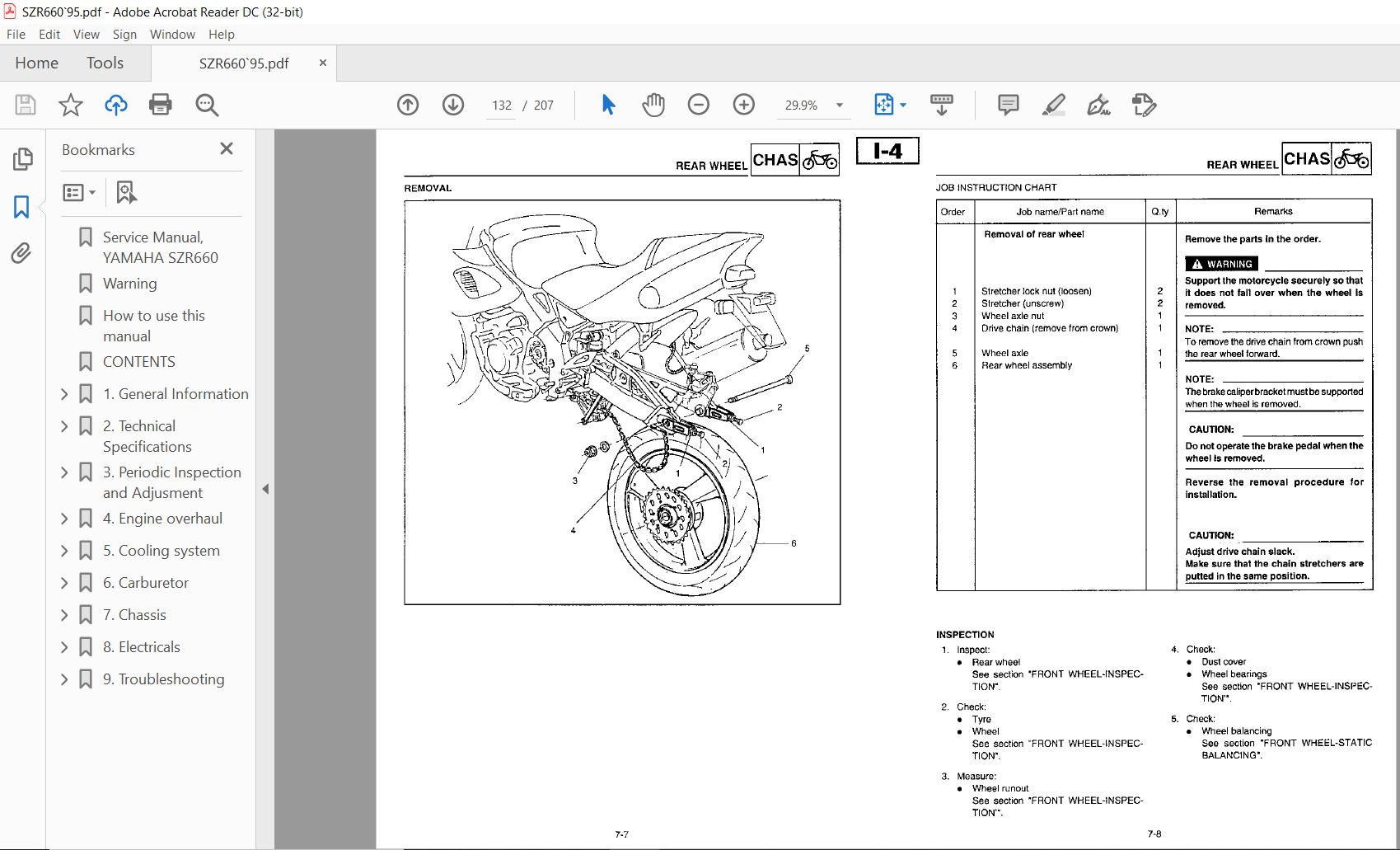Open the zoom level dropdown arrow

tap(840, 105)
